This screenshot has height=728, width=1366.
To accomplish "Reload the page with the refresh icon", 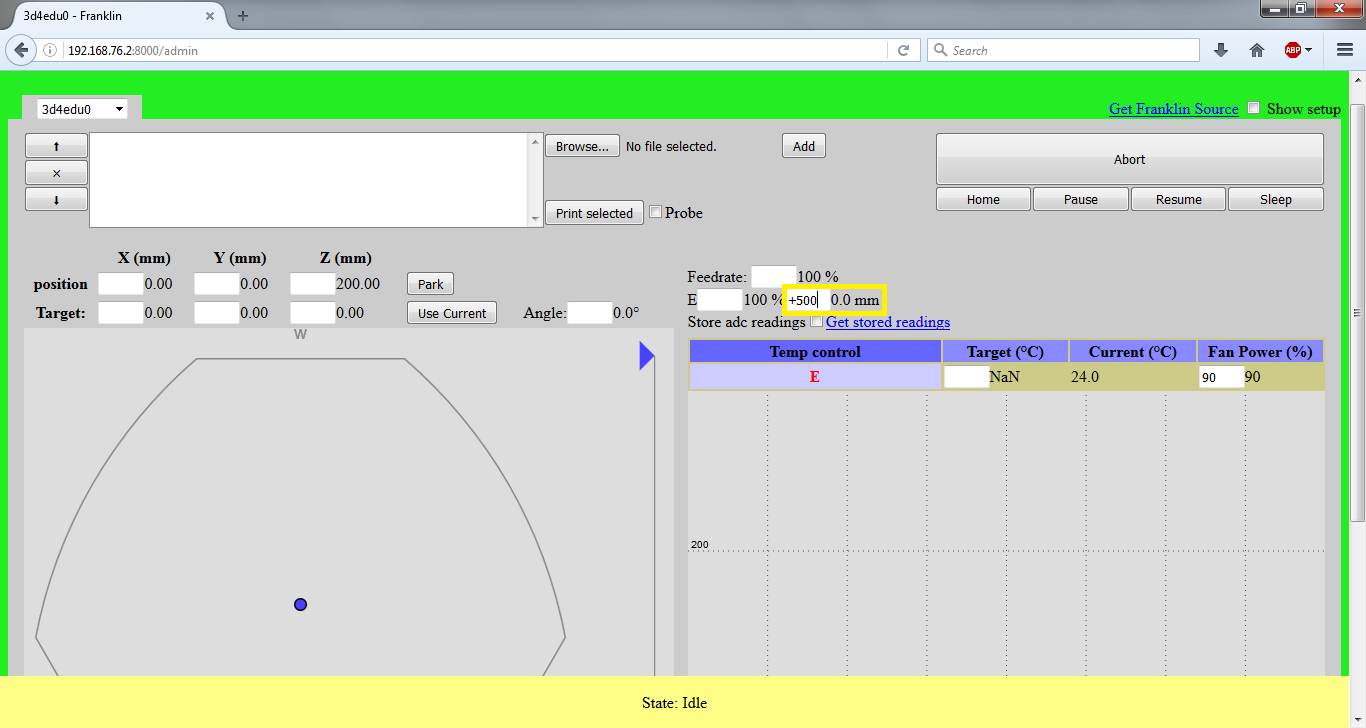I will [x=903, y=50].
